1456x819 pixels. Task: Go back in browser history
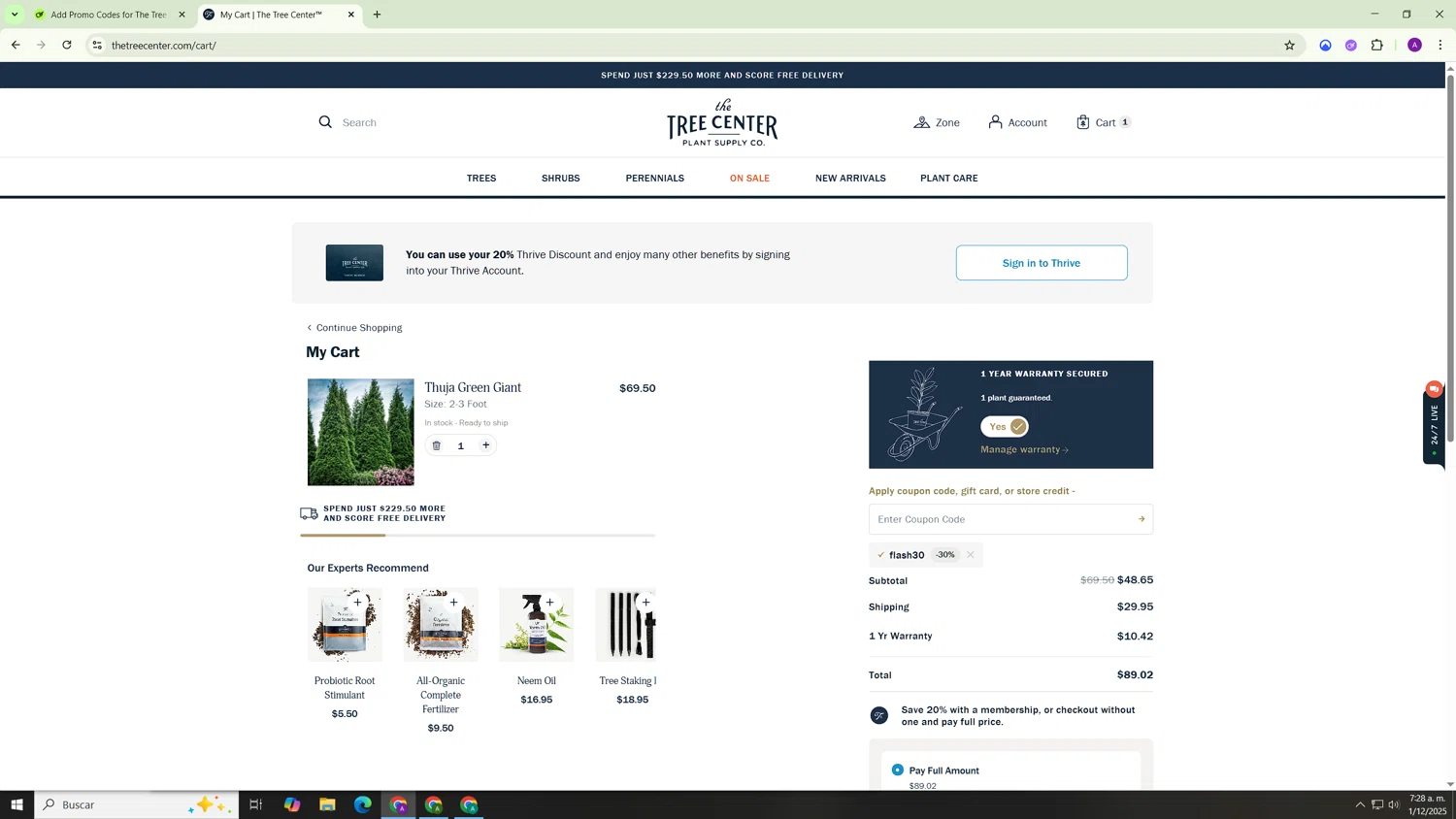pyautogui.click(x=16, y=45)
